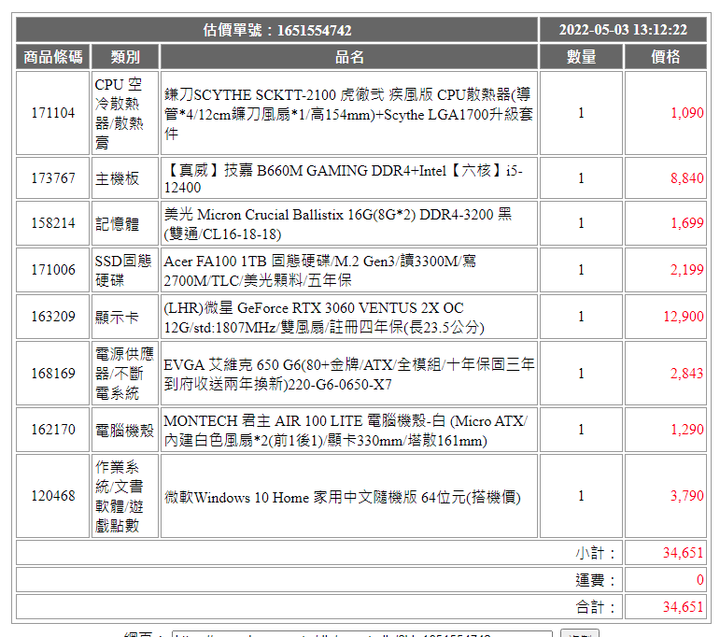
Task: Click the price 1,290
Action: 687,430
